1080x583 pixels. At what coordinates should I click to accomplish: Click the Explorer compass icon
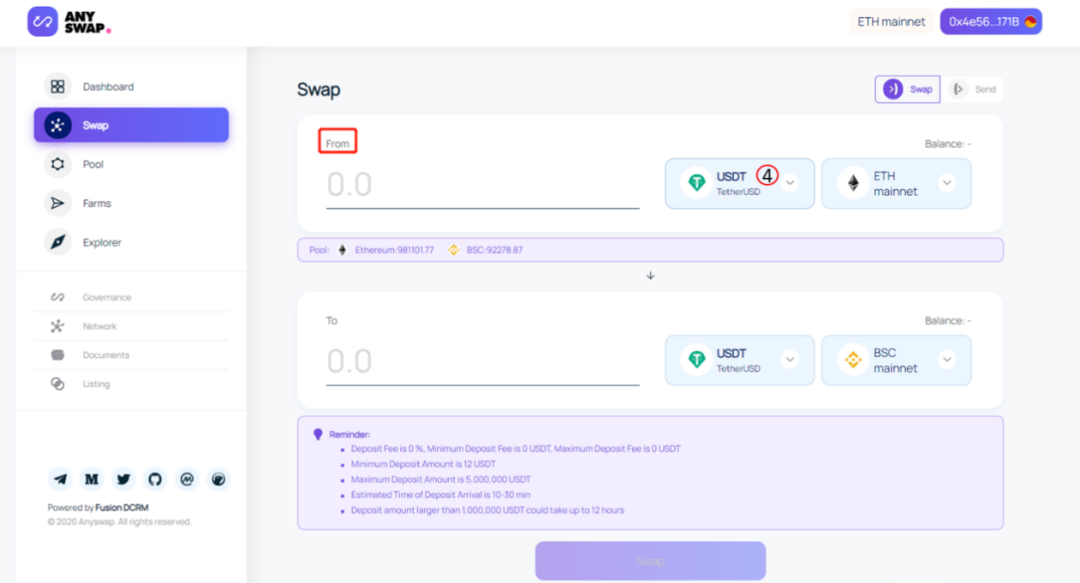[x=58, y=242]
